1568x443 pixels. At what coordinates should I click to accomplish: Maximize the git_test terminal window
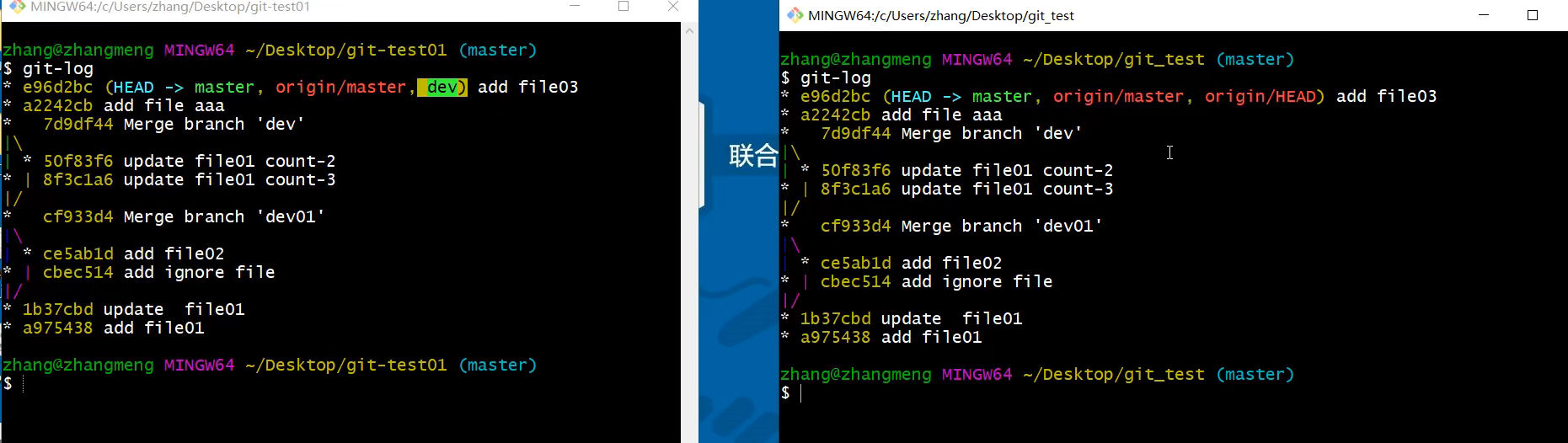pyautogui.click(x=1533, y=15)
